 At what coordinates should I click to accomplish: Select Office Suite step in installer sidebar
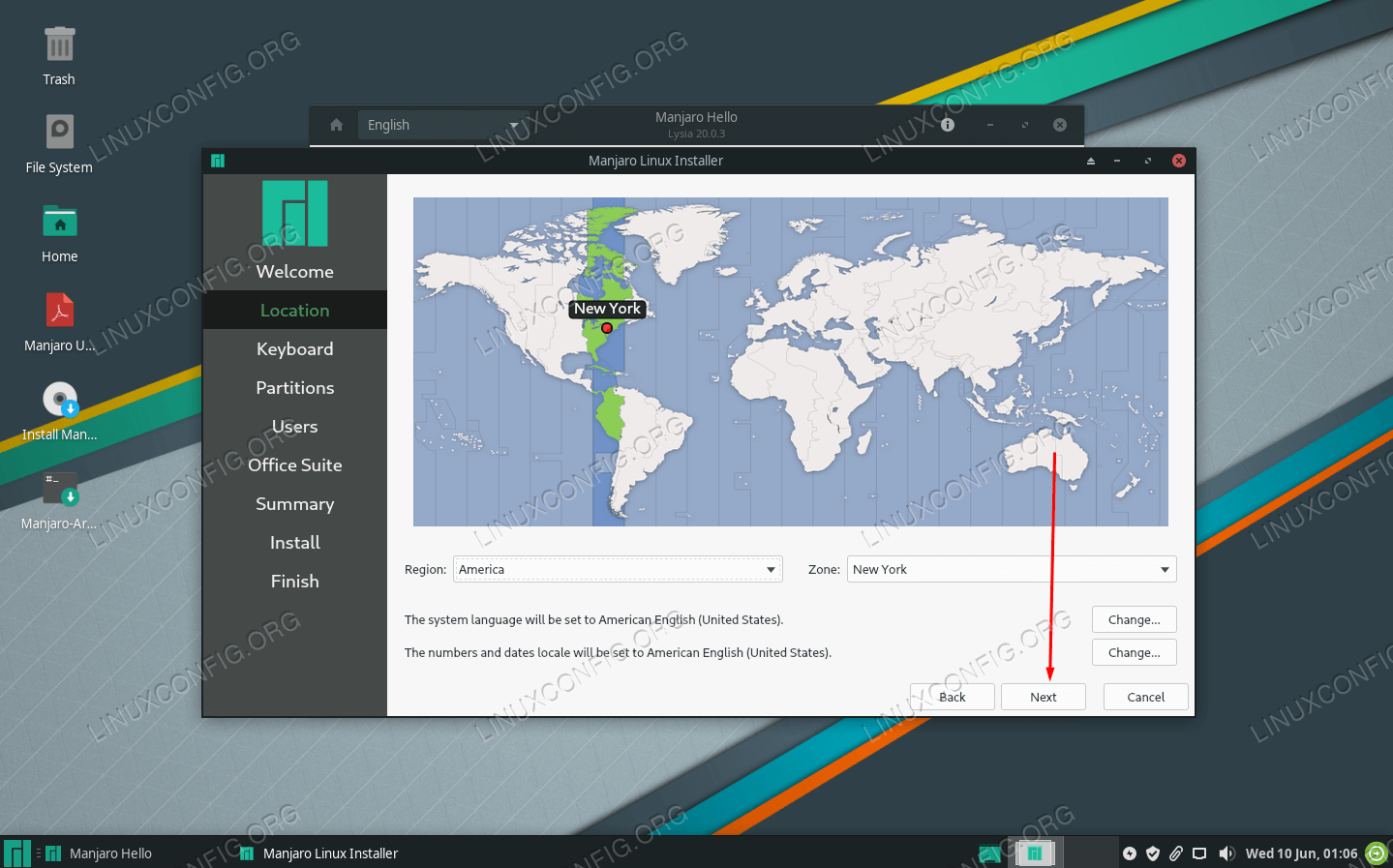(295, 465)
